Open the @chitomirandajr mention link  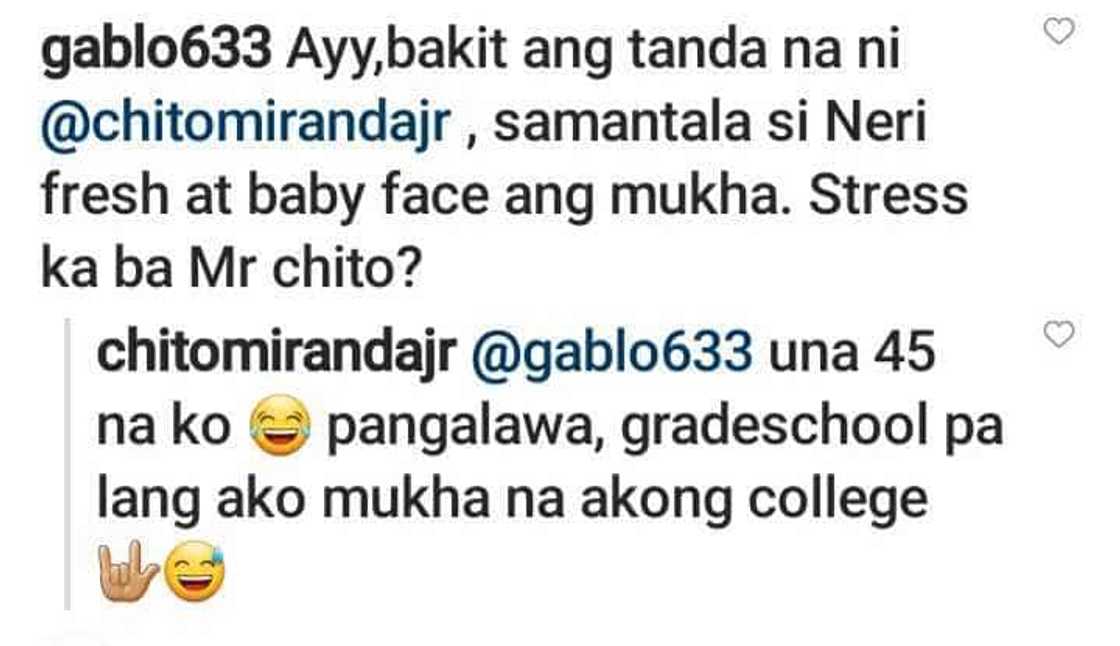click(x=246, y=124)
